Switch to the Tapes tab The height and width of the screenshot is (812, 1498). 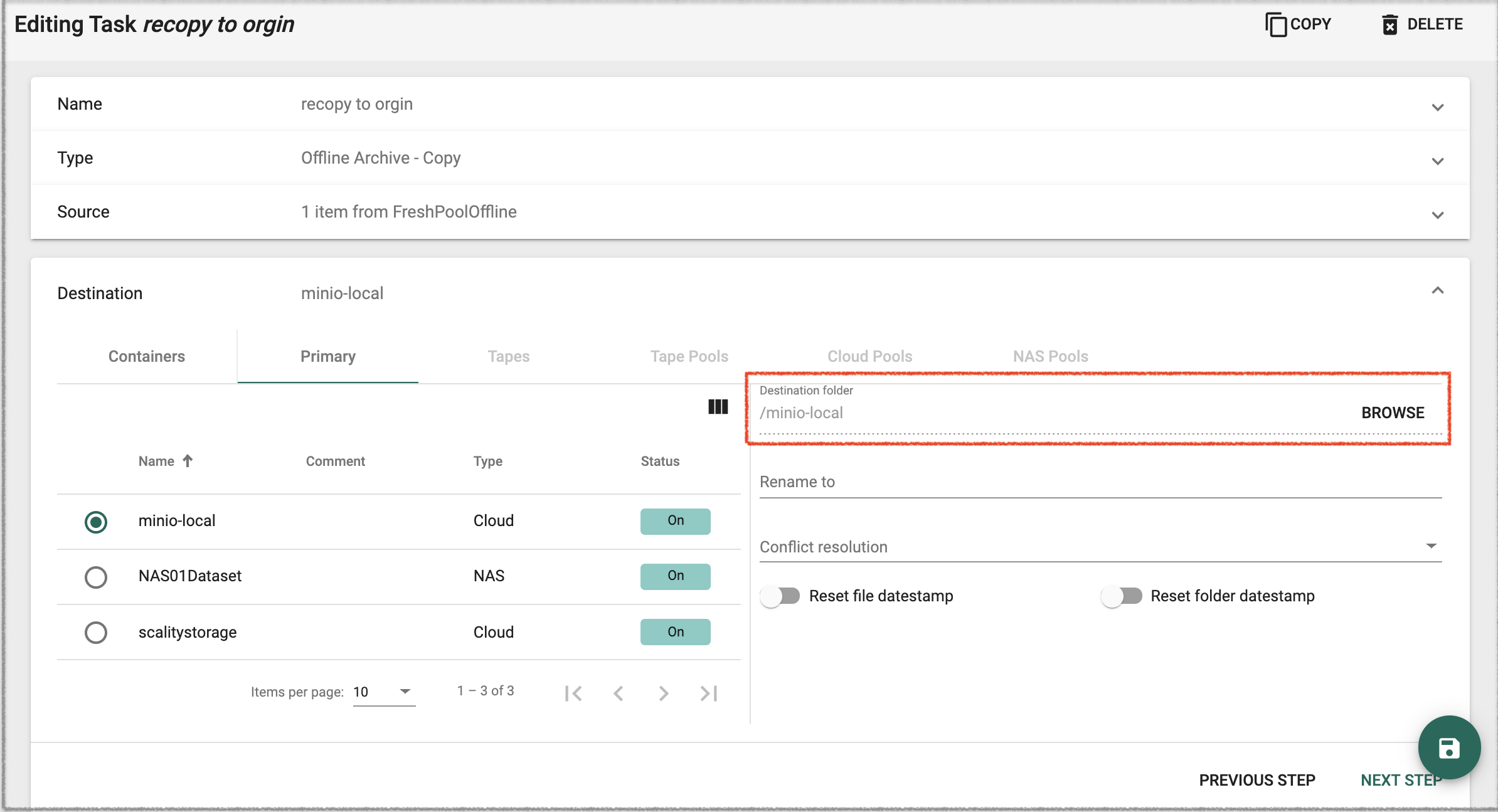point(509,356)
